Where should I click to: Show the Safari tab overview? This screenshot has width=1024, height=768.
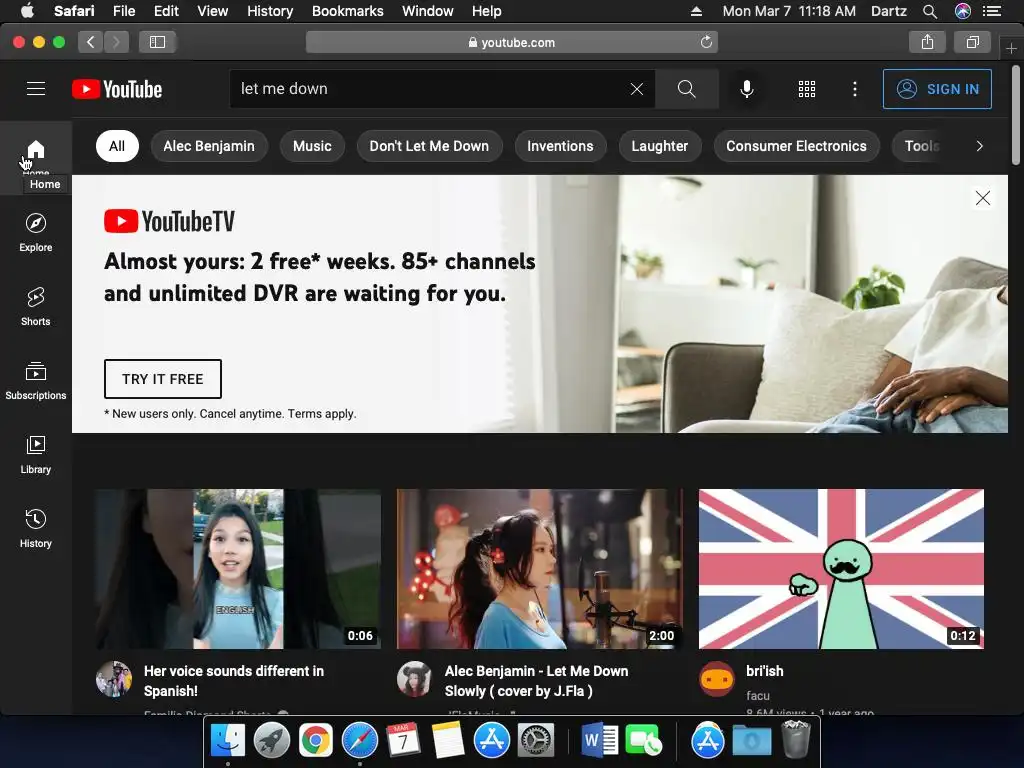pos(972,42)
